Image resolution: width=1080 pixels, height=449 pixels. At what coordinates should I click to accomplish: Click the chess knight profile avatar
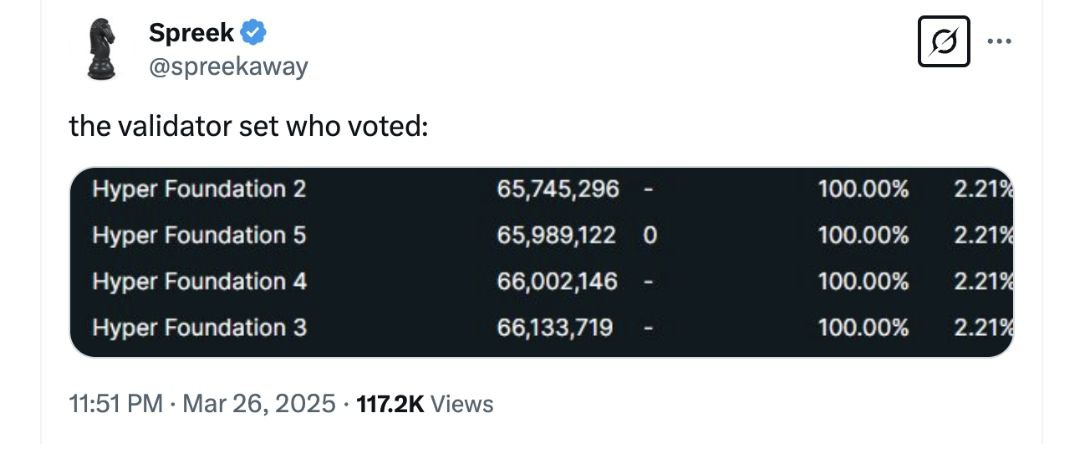click(101, 49)
